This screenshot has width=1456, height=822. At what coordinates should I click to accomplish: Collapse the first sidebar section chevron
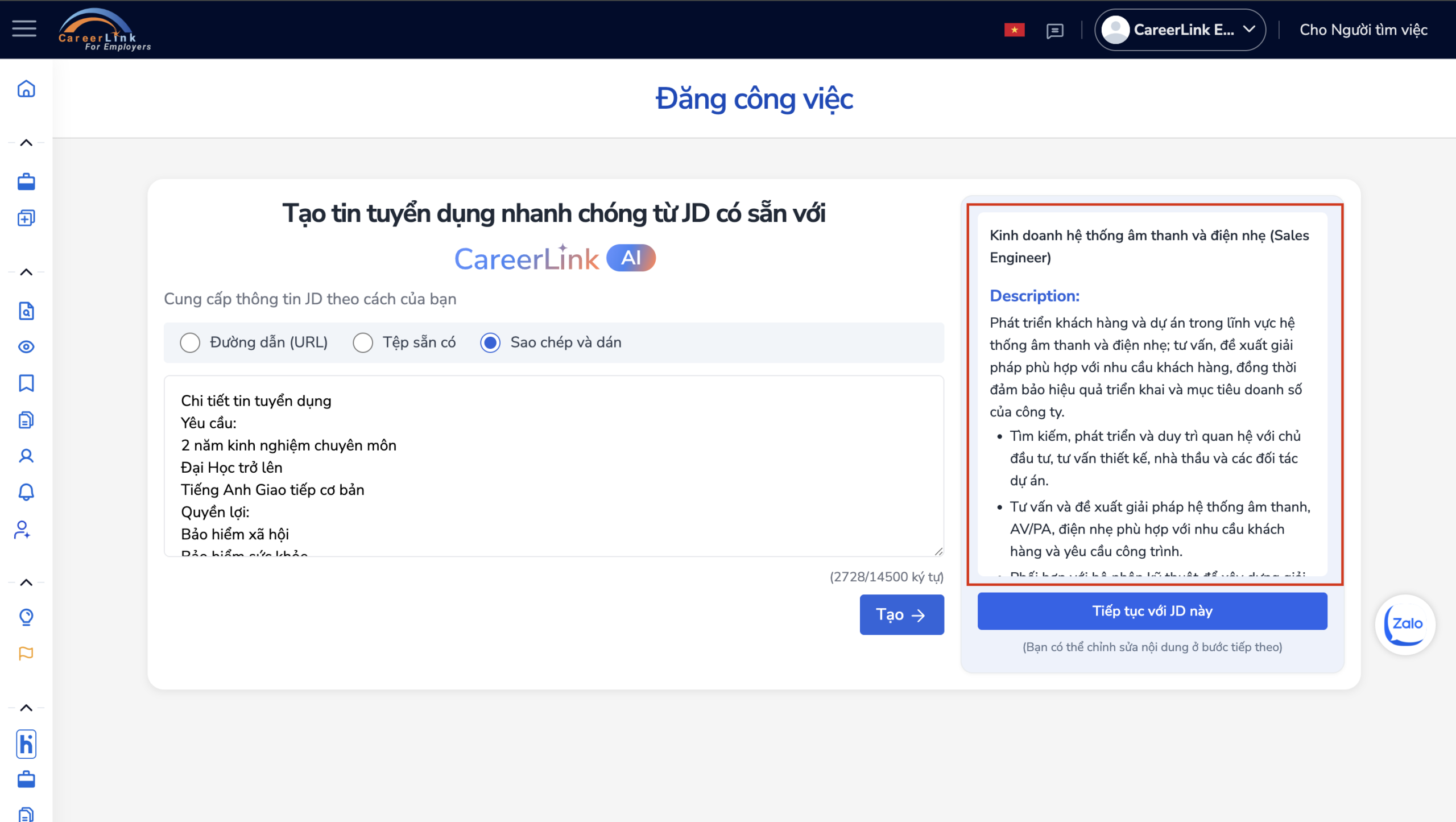(26, 143)
